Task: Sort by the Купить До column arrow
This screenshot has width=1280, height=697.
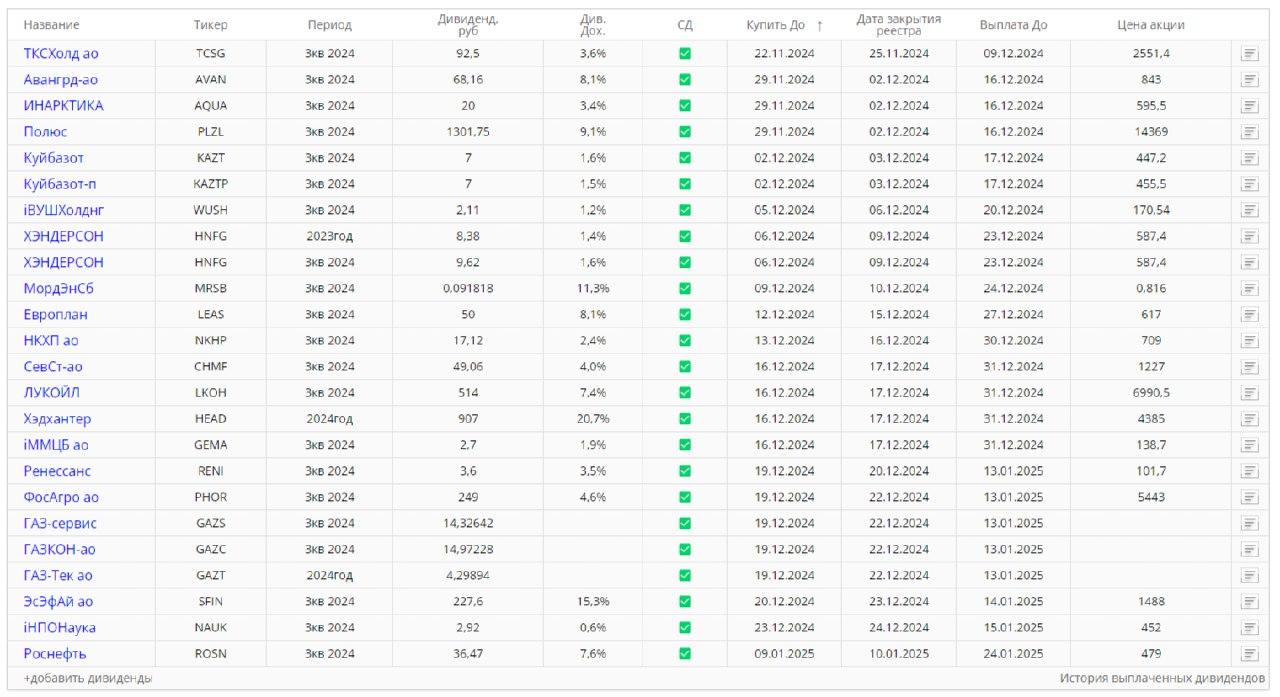Action: coord(820,25)
